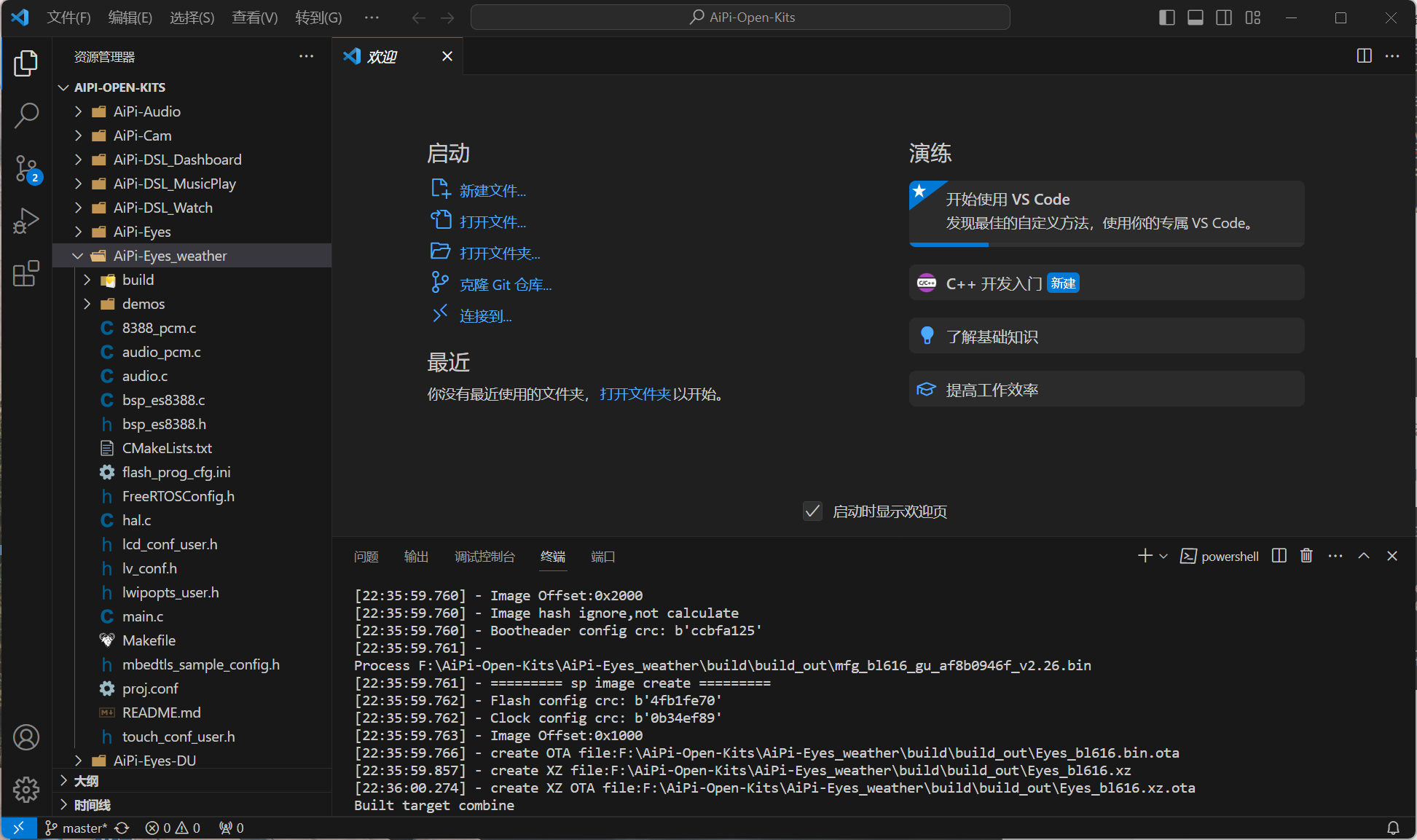Open Source Control view with 2 changes
The image size is (1417, 840).
tap(26, 168)
